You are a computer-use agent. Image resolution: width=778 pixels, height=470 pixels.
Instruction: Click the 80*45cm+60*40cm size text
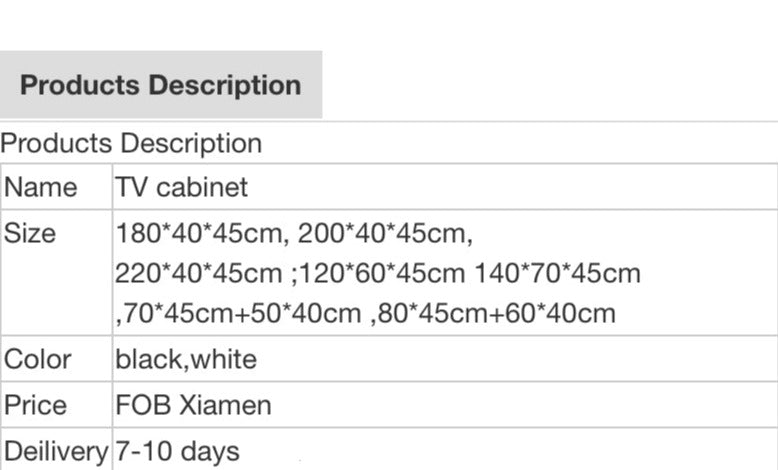tap(496, 314)
